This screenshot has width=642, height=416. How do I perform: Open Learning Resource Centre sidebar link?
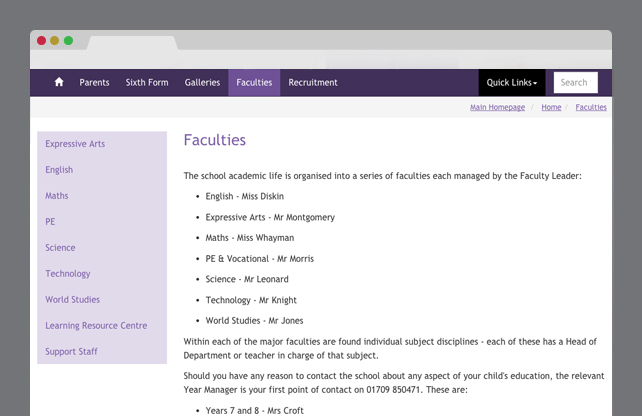coord(96,326)
